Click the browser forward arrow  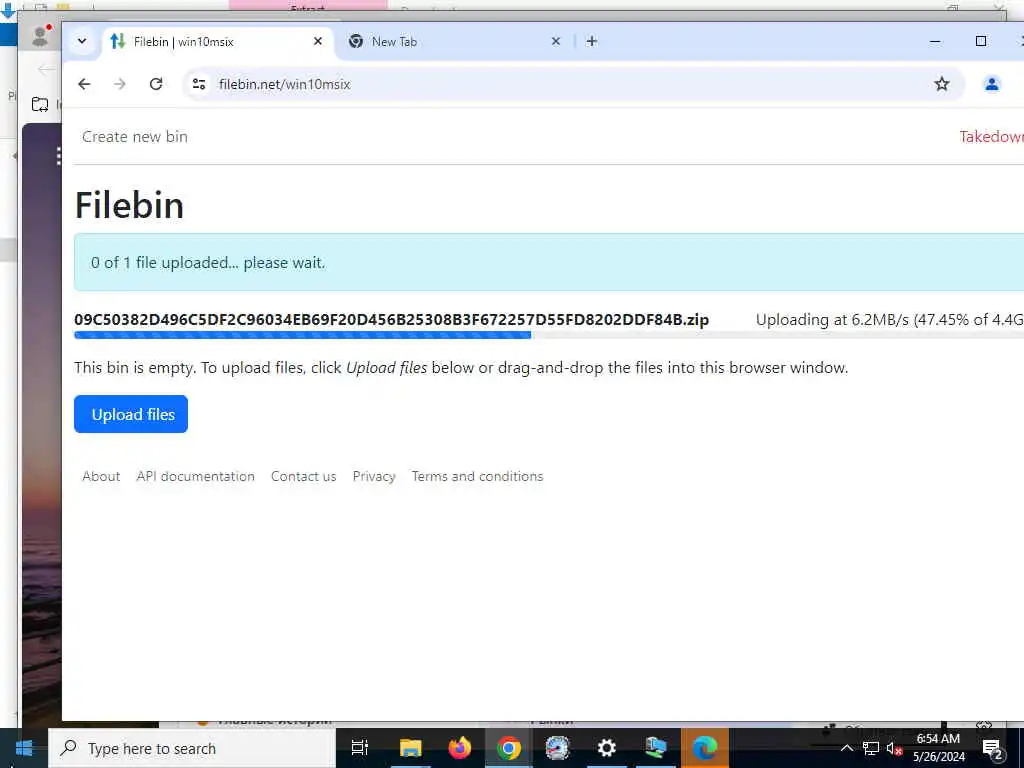(120, 84)
